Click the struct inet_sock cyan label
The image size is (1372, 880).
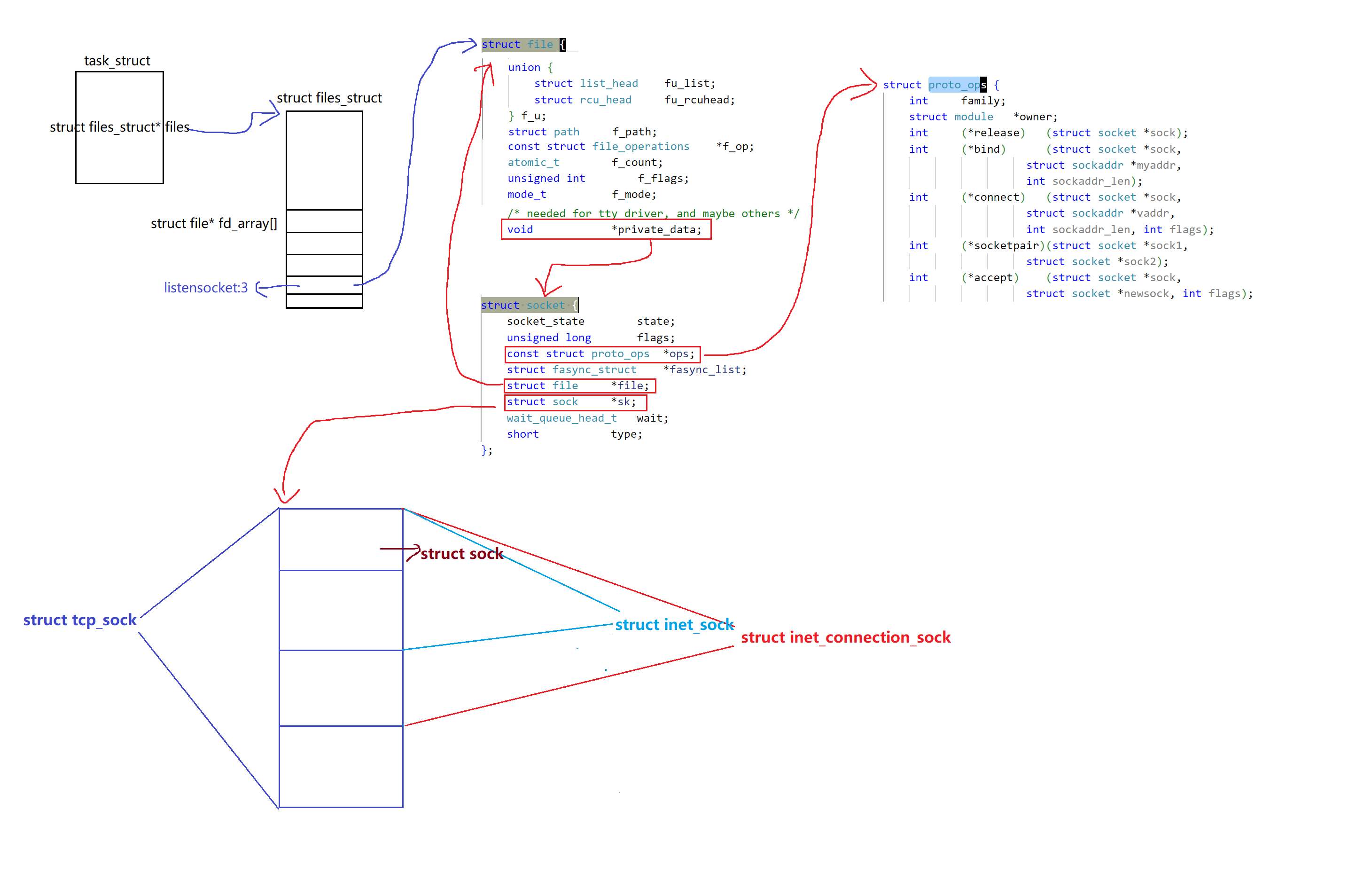pos(674,625)
